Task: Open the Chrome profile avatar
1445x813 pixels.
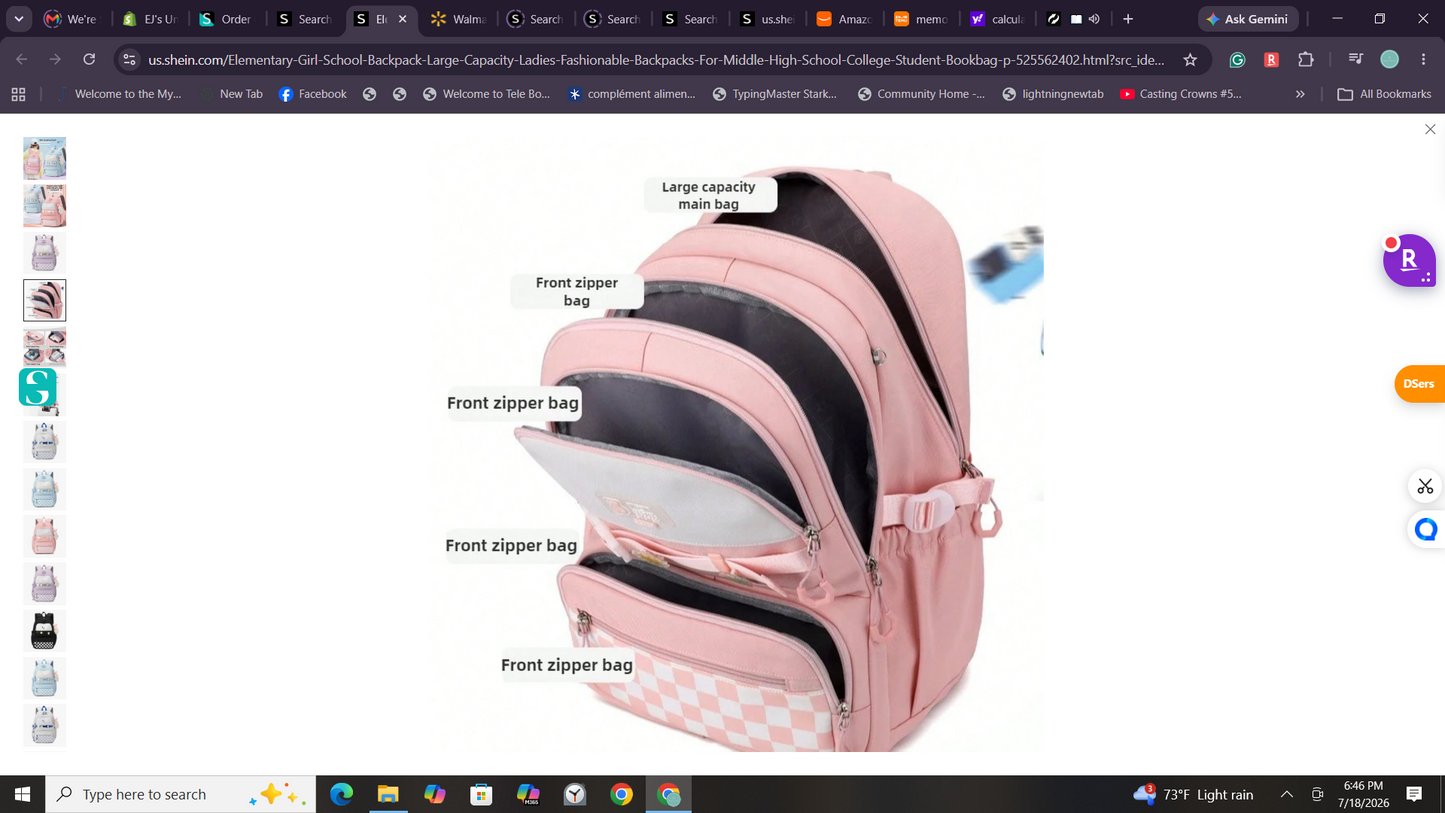Action: [x=1389, y=60]
